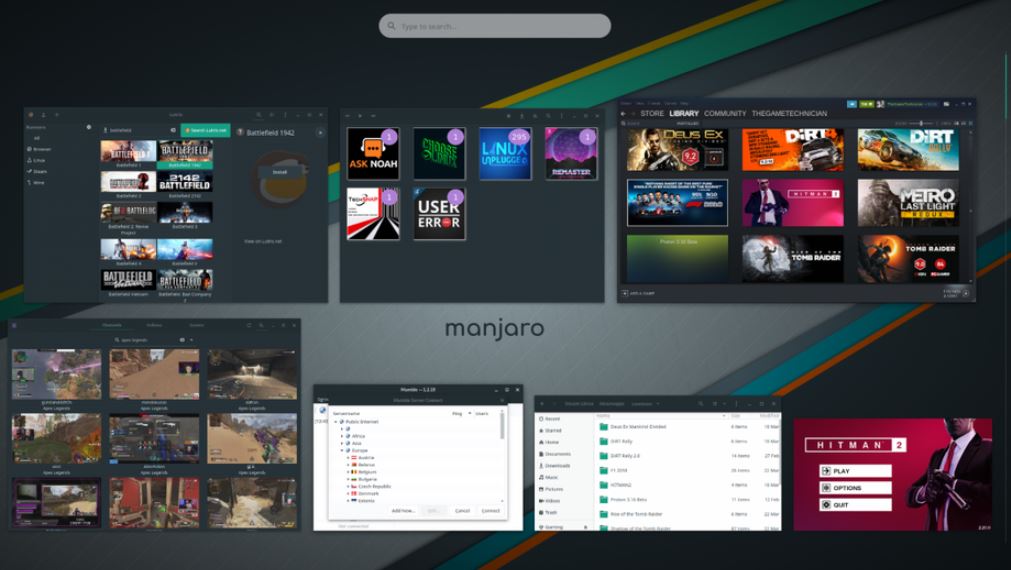The height and width of the screenshot is (570, 1011).
Task: Open Pictures in Files sidebar
Action: pyautogui.click(x=551, y=489)
